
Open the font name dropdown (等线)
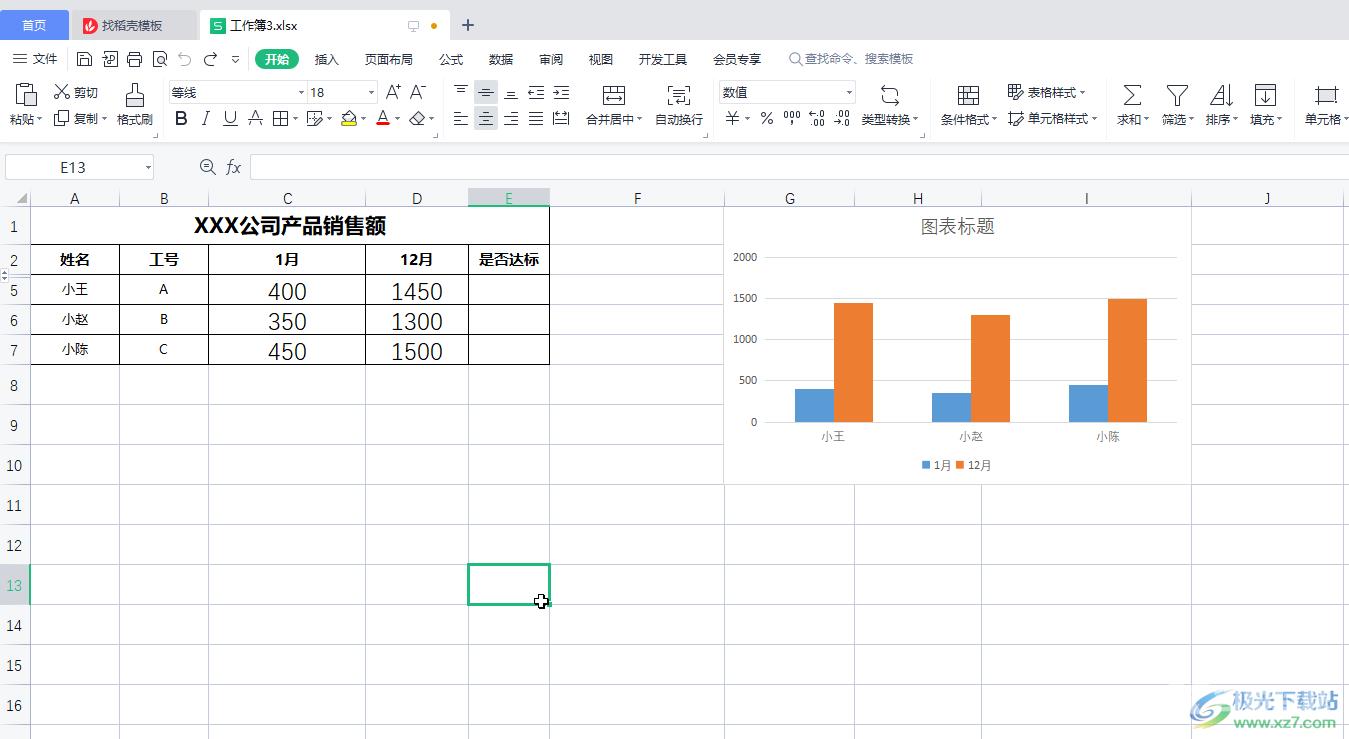[x=301, y=92]
